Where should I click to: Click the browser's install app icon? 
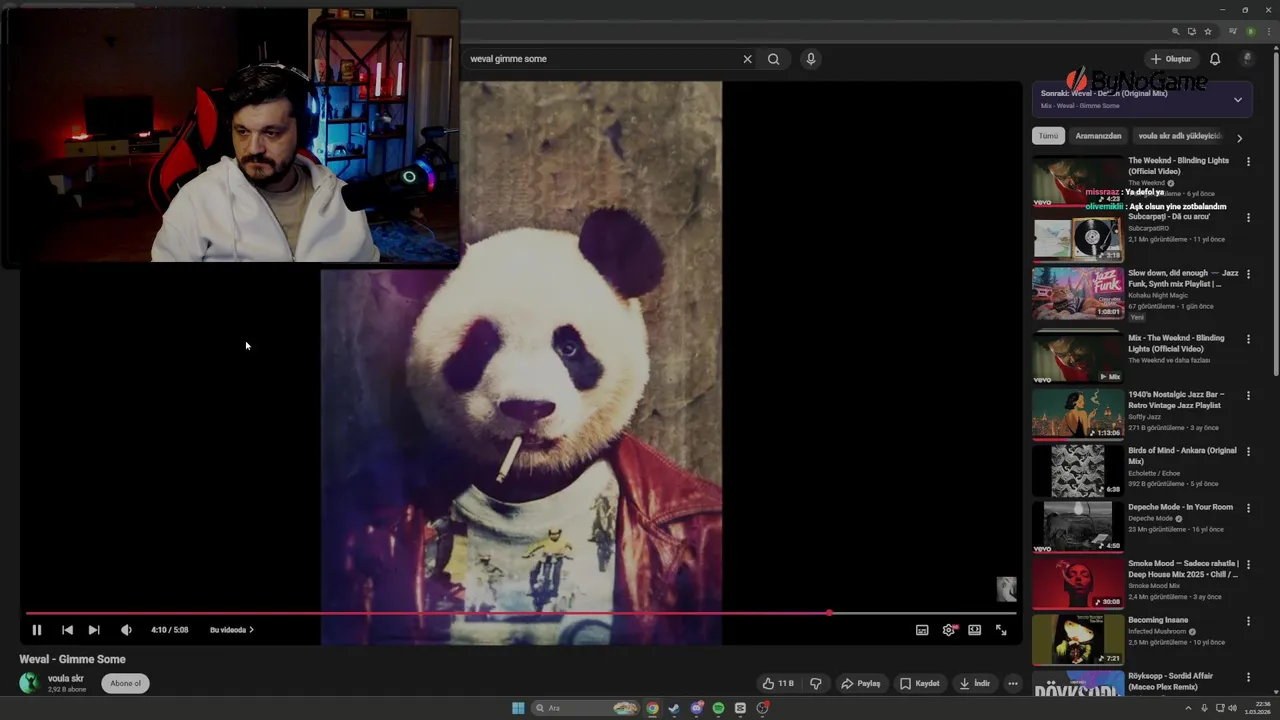click(1192, 32)
